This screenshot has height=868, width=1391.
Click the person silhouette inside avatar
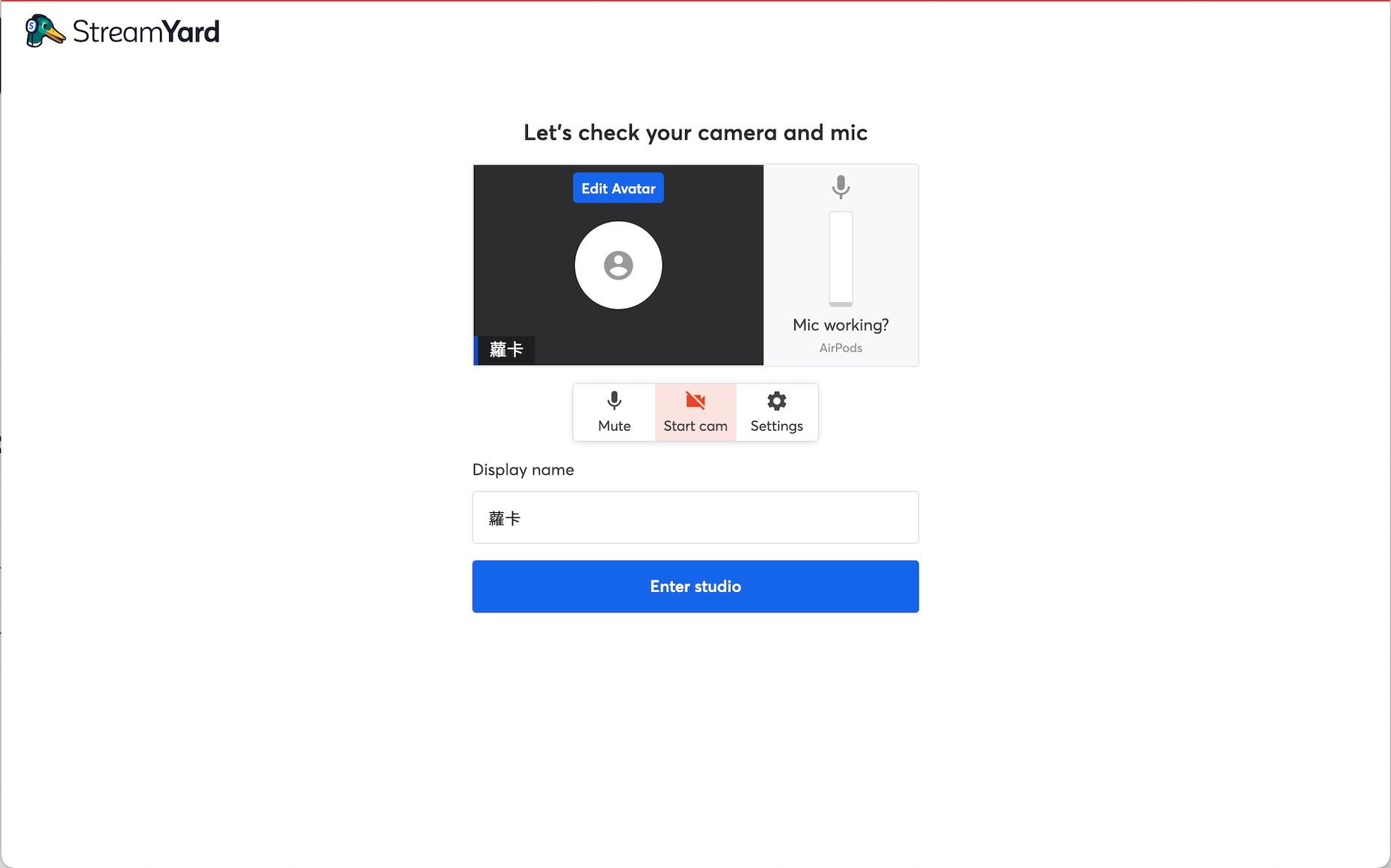(x=618, y=265)
